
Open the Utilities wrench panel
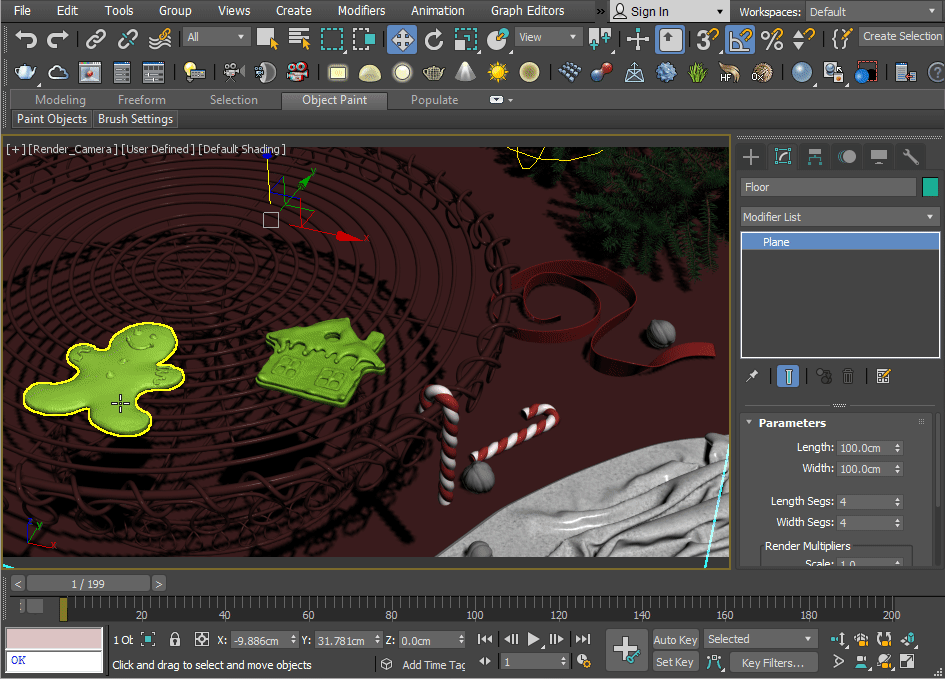coord(910,157)
